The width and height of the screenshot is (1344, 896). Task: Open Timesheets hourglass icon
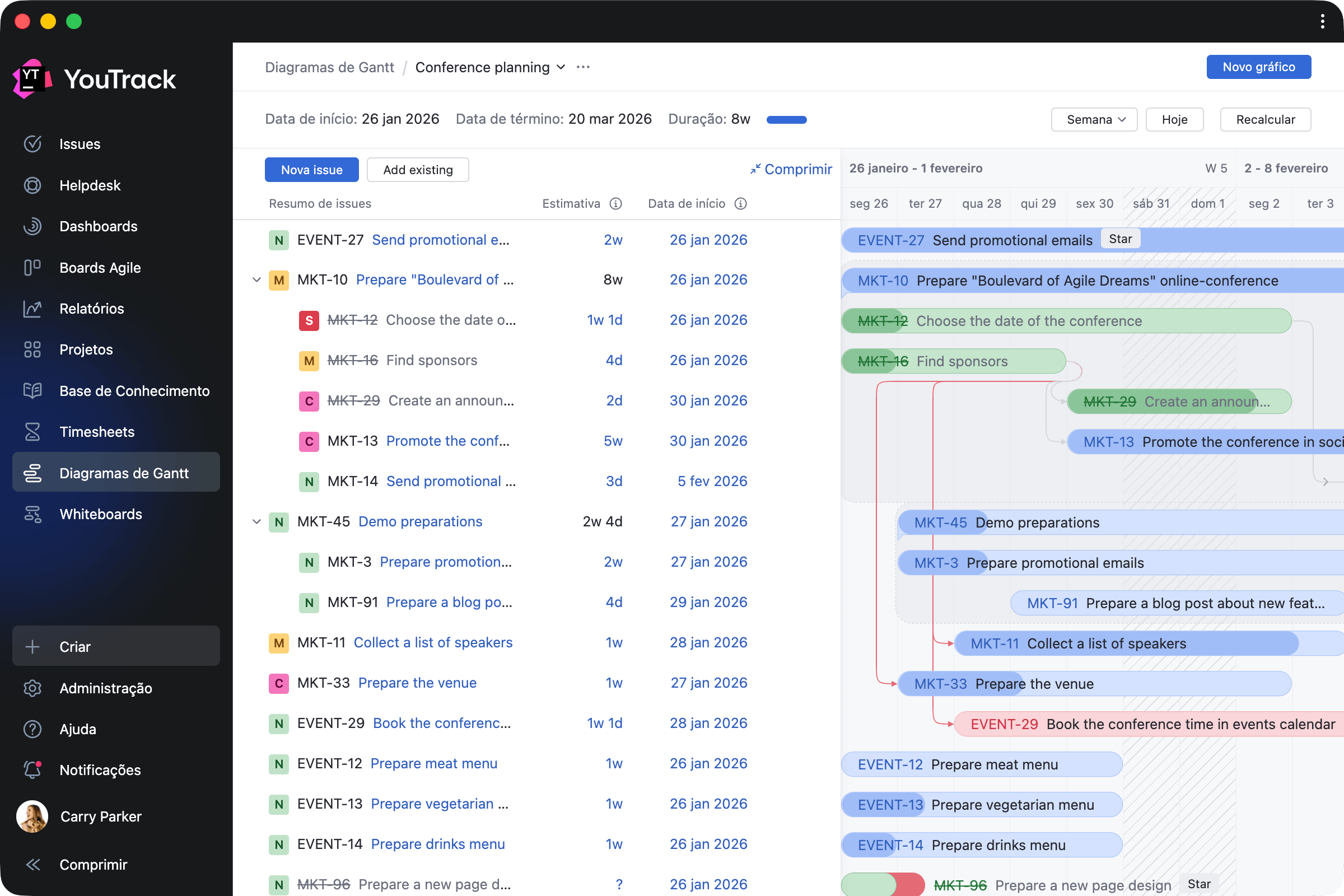click(x=32, y=432)
